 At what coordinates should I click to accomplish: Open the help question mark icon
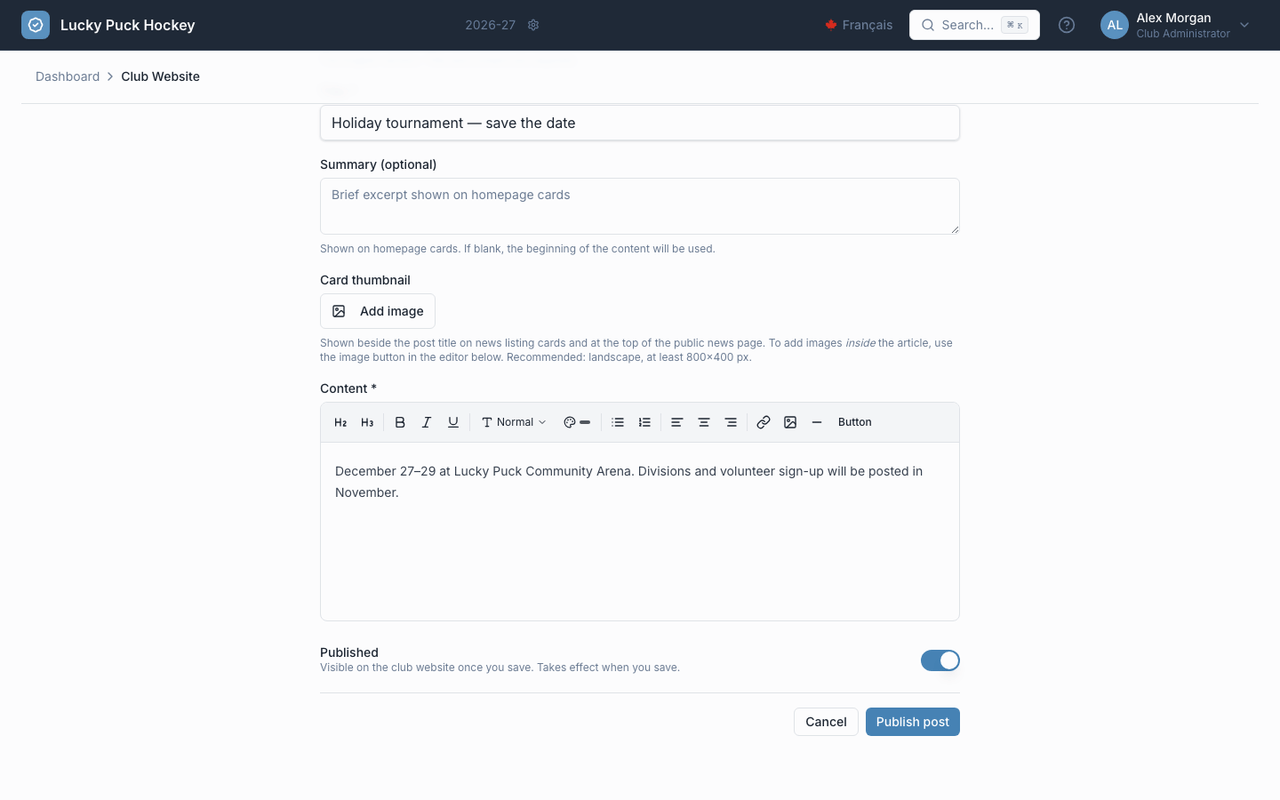click(x=1067, y=25)
